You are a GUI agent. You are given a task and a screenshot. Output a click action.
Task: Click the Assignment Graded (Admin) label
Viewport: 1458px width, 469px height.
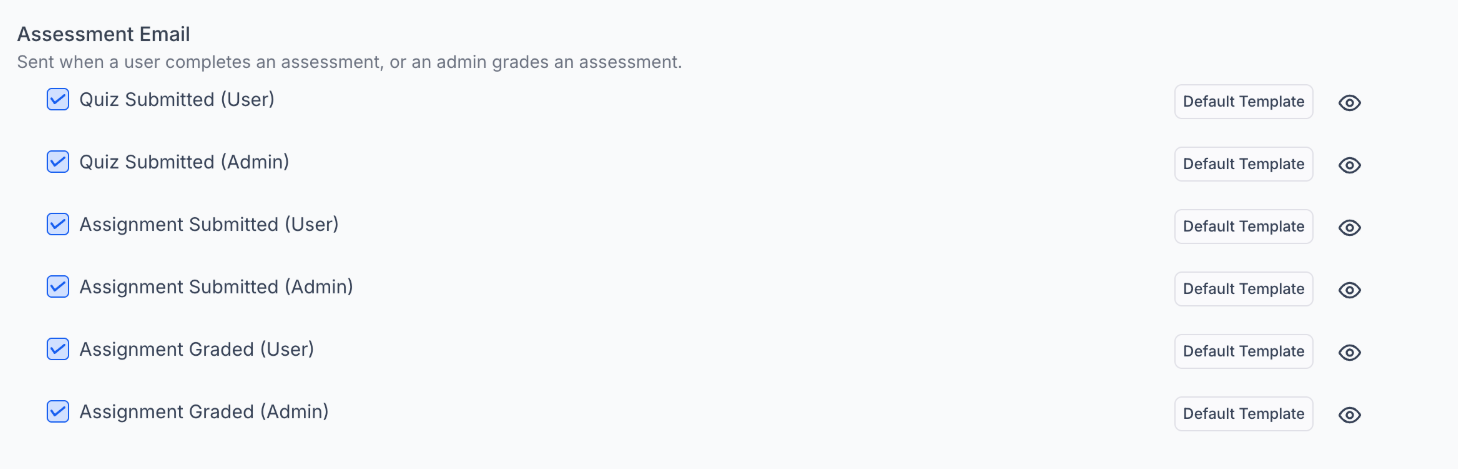[204, 411]
